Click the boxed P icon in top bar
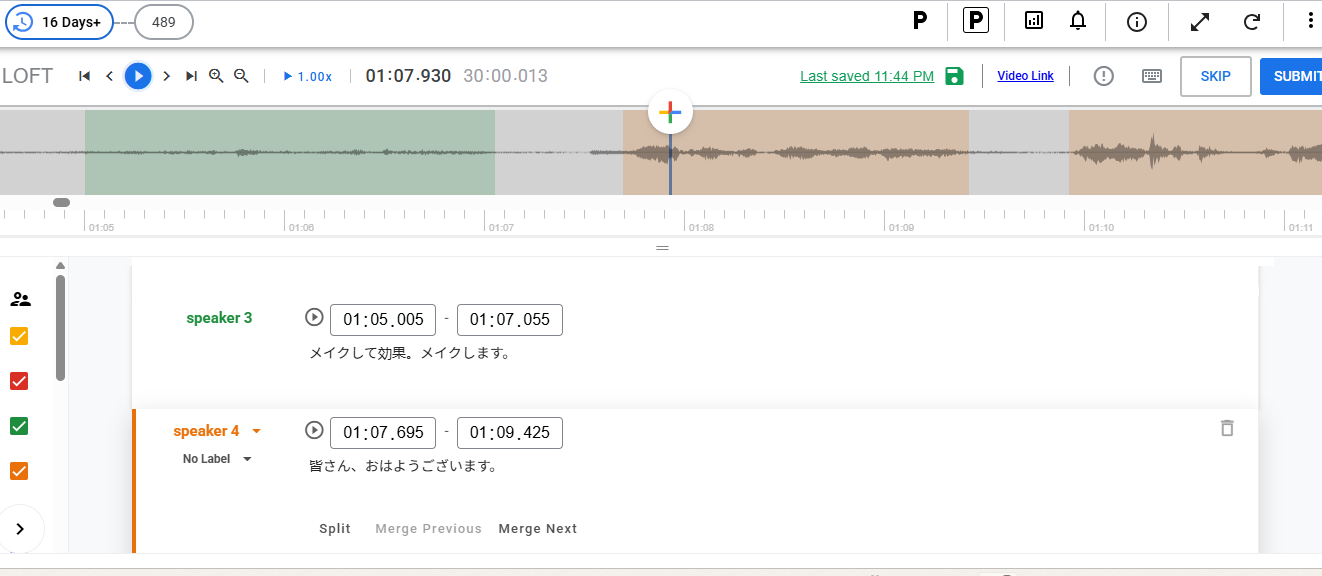This screenshot has width=1322, height=576. click(x=976, y=20)
